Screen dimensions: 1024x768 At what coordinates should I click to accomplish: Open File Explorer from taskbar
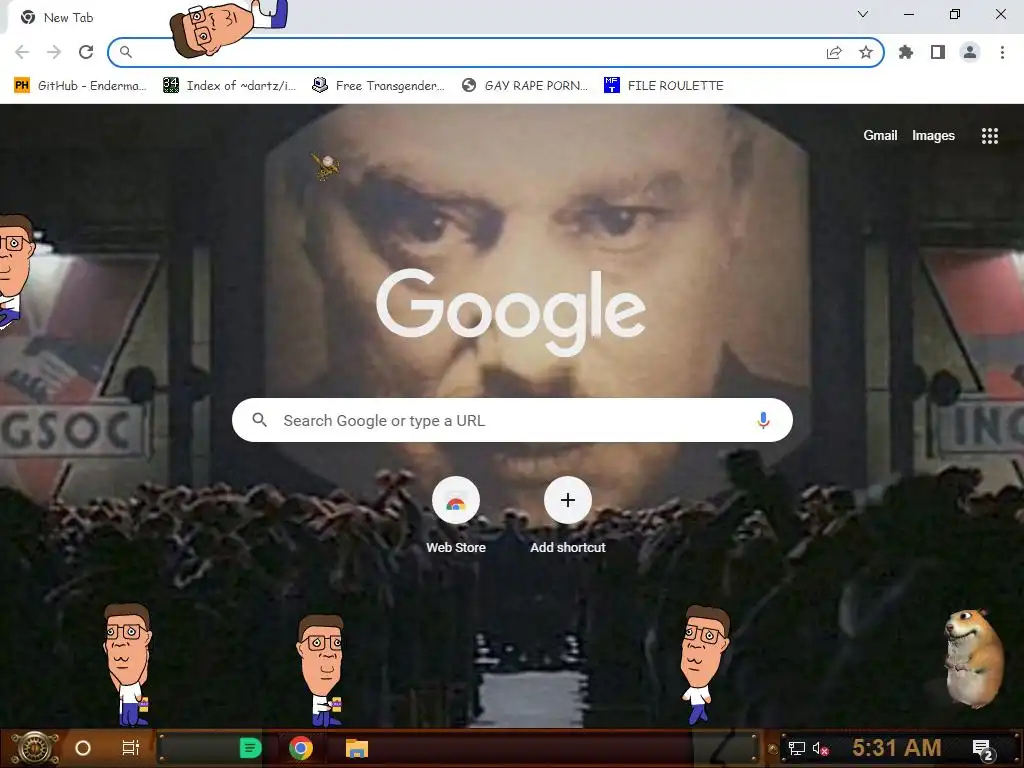357,748
